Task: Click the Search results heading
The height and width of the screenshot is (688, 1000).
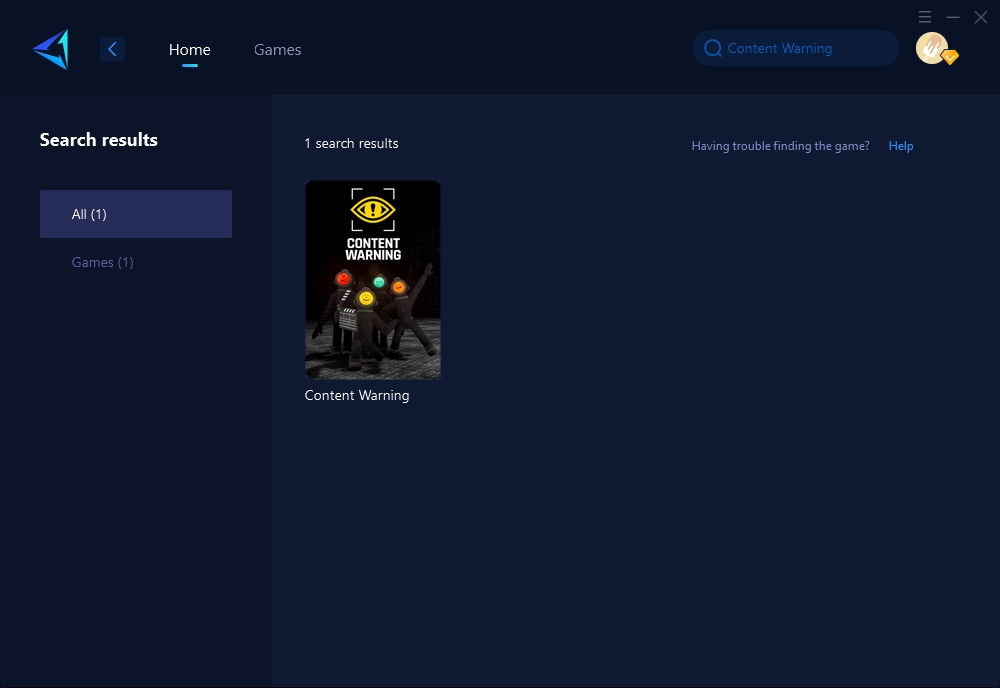Action: tap(99, 140)
